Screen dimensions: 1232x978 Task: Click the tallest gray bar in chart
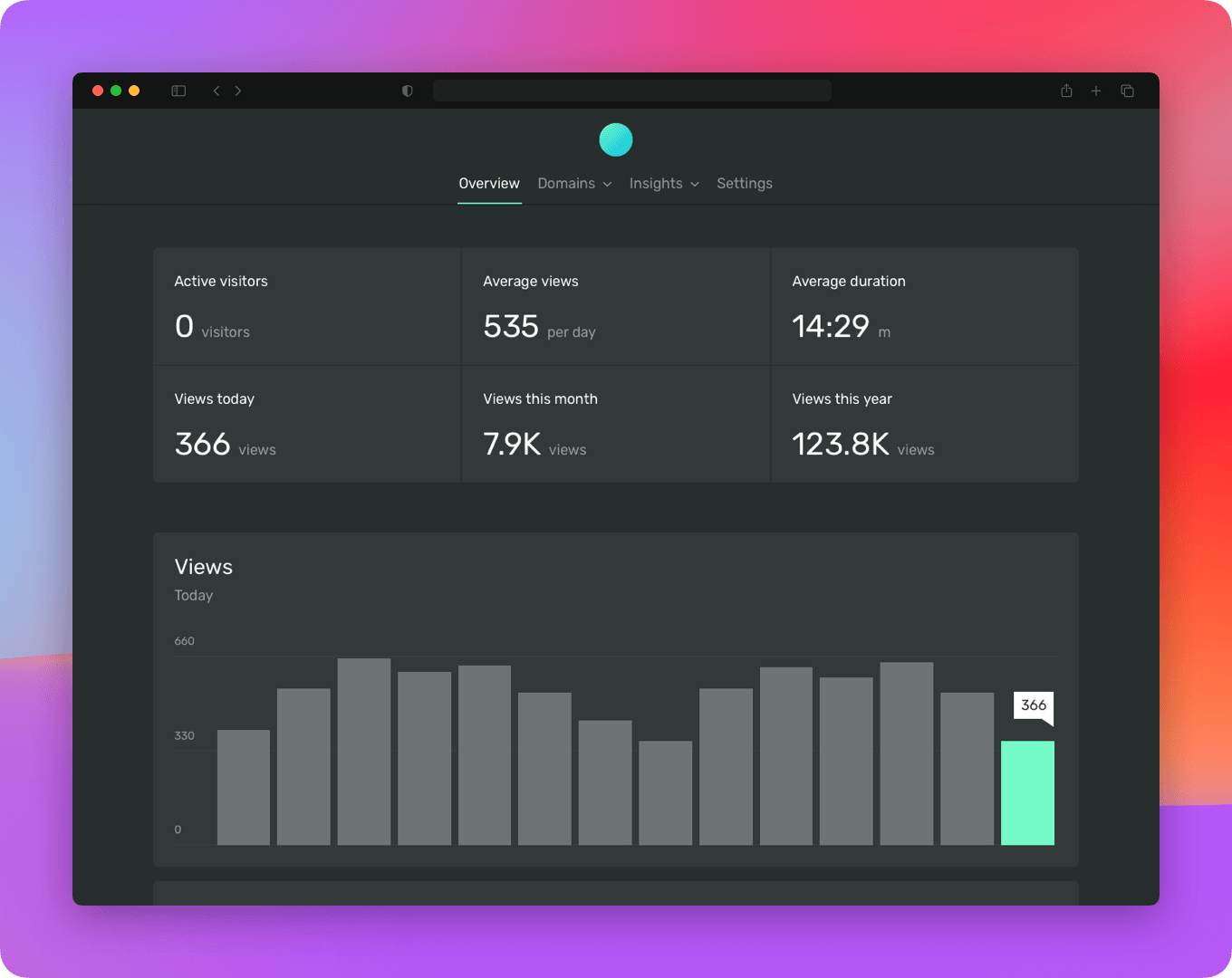click(x=364, y=752)
